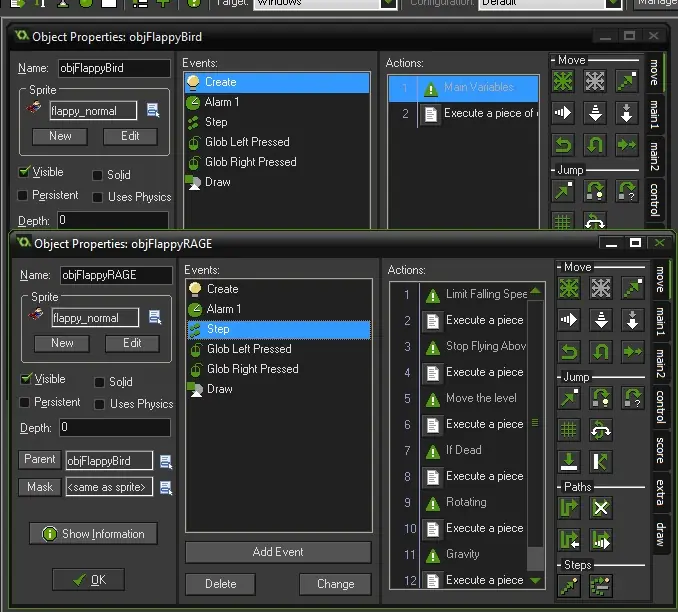Select Set Gravity action in objFlappyBird window
678x612 pixels.
click(627, 113)
